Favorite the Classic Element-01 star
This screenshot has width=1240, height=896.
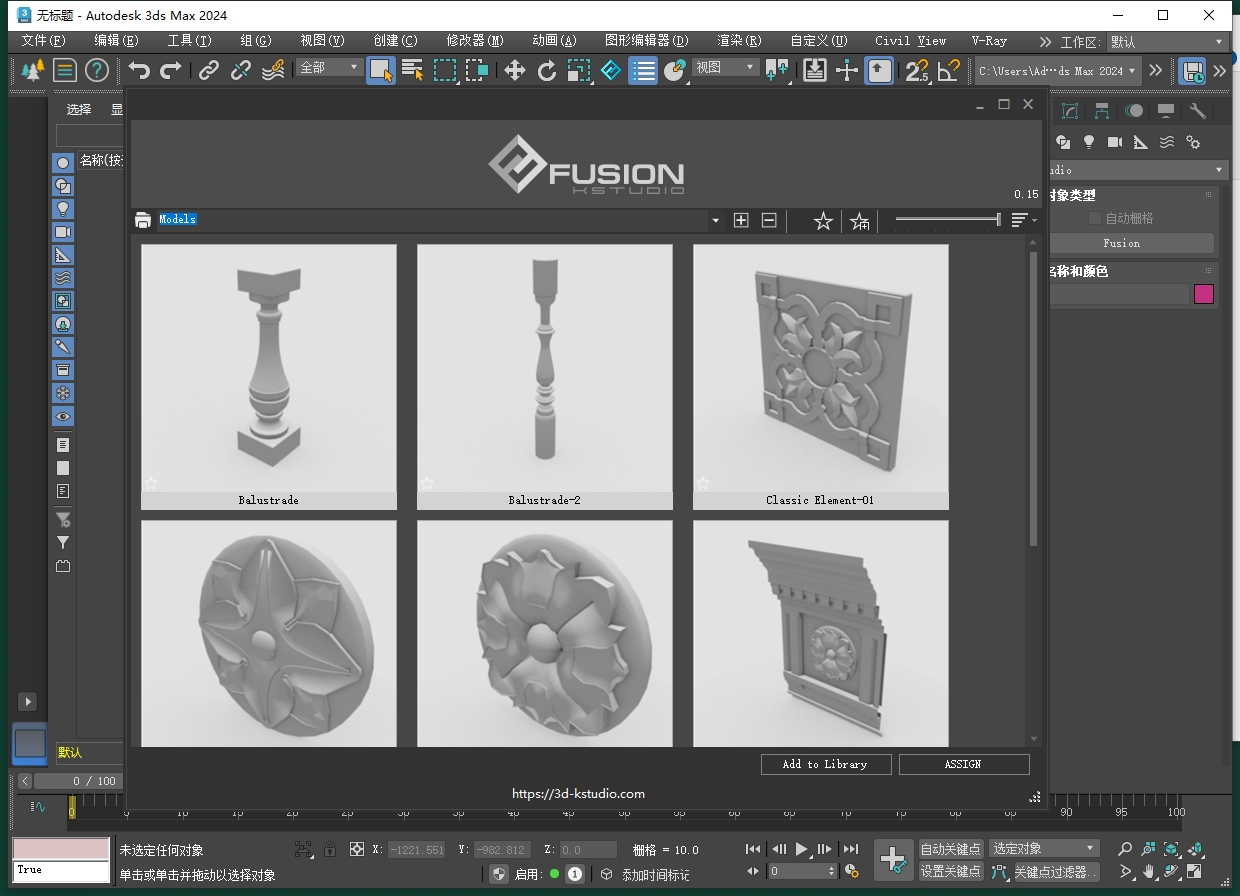(703, 483)
